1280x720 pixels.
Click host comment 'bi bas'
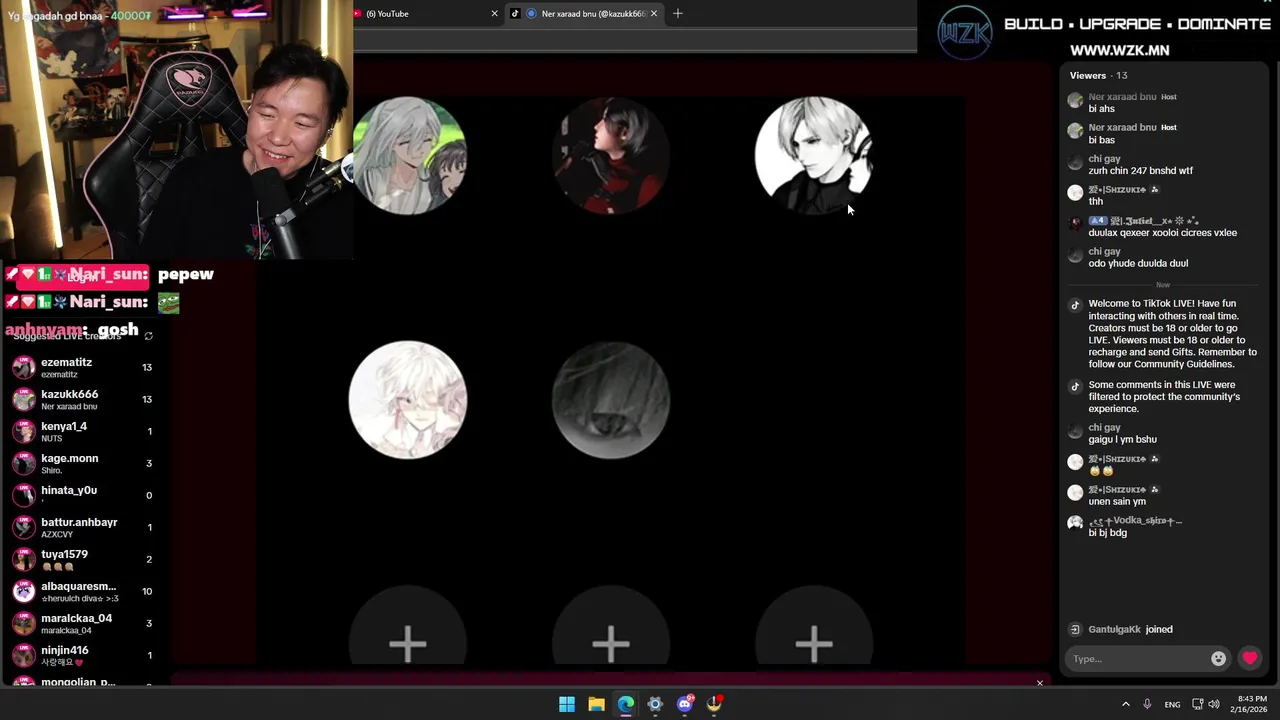pos(1101,140)
